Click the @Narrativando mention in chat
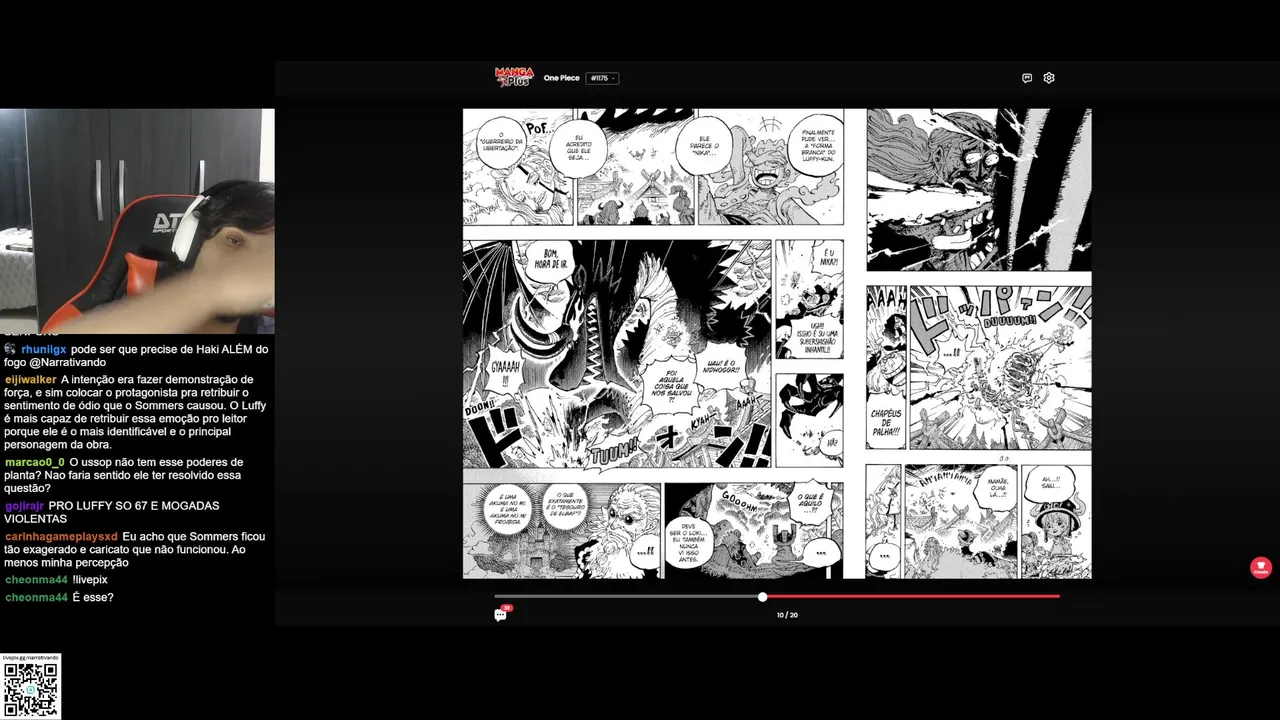The height and width of the screenshot is (720, 1280). [67, 363]
